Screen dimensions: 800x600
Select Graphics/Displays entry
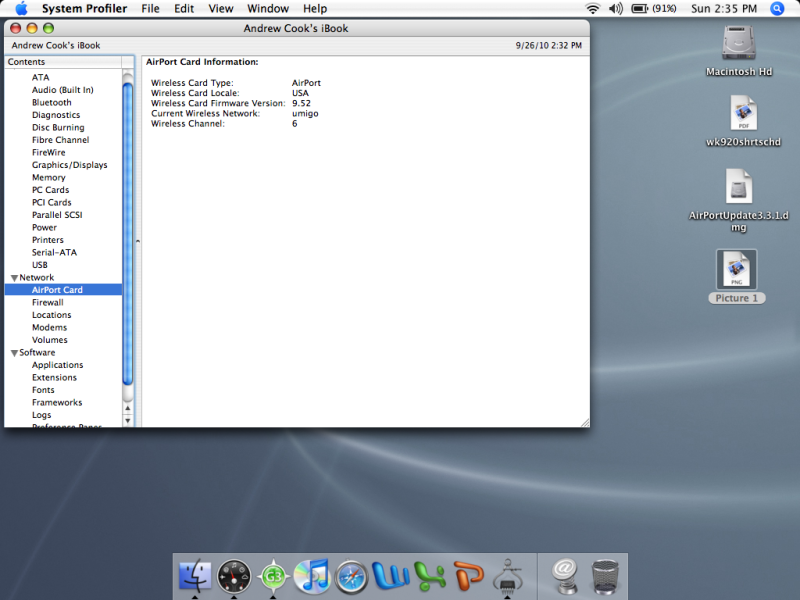click(x=70, y=165)
